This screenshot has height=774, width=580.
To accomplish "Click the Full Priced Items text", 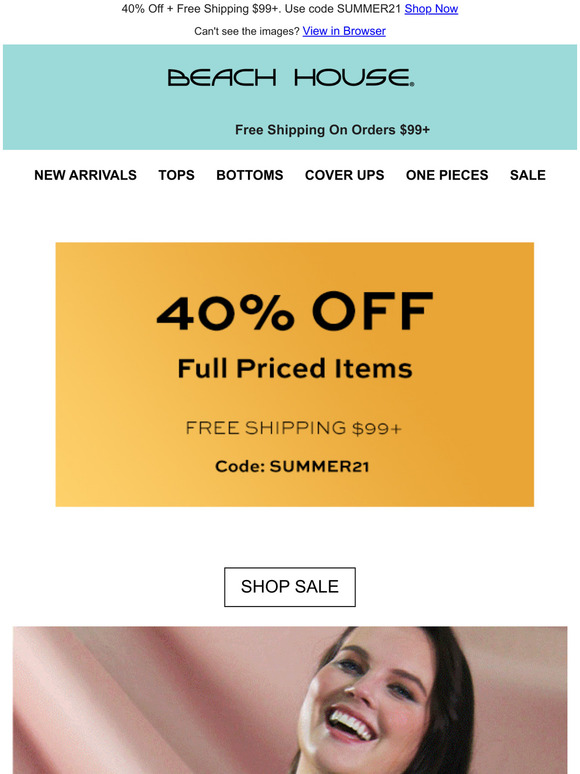I will [295, 369].
